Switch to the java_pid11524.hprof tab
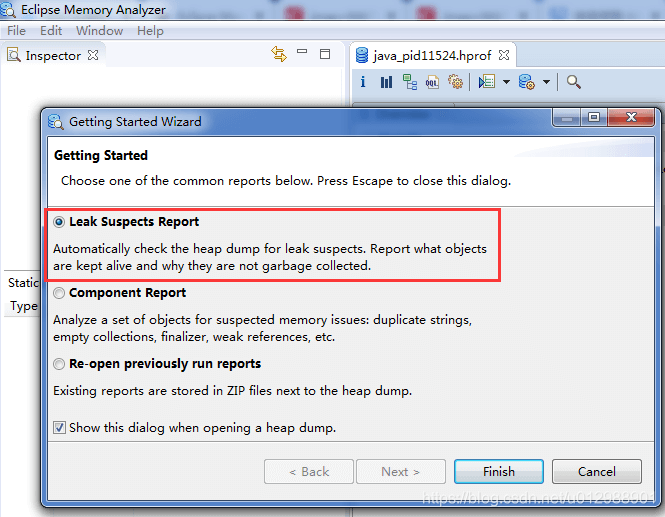 (x=432, y=56)
